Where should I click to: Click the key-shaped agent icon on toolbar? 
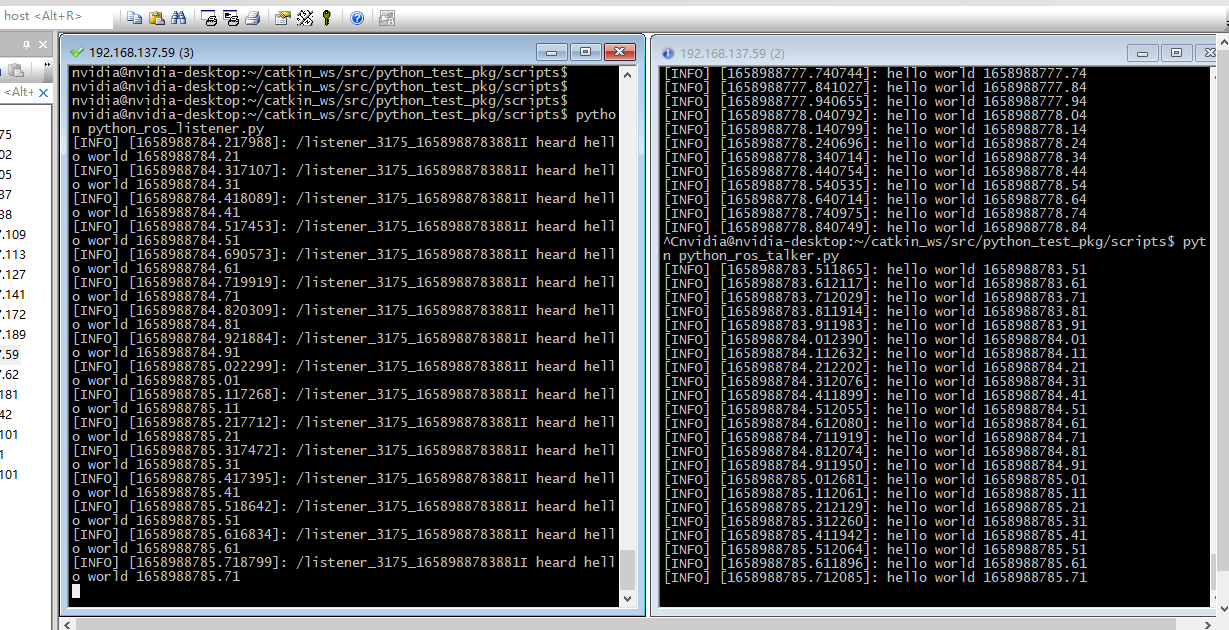click(x=326, y=17)
